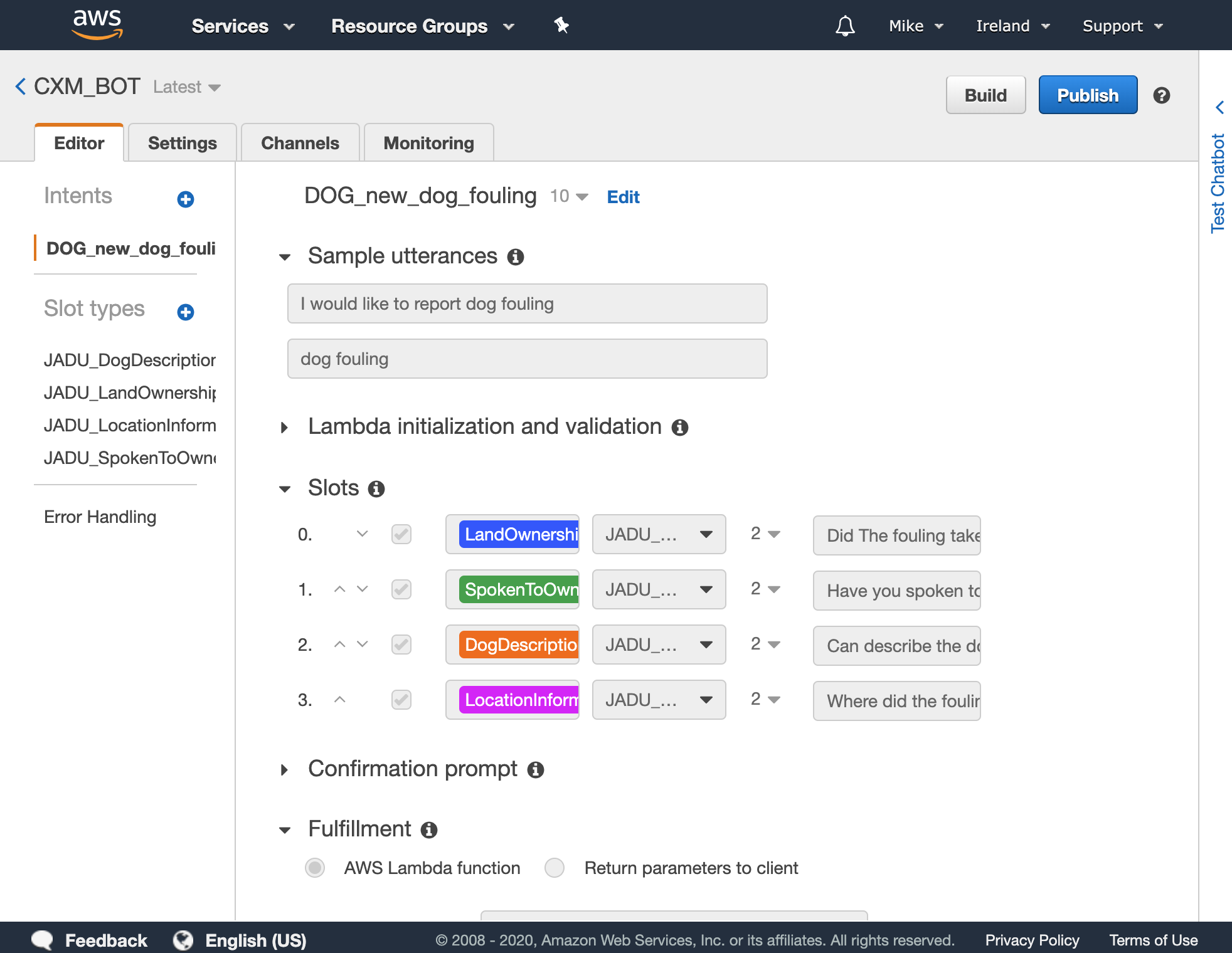Click the AWS logo
The image size is (1232, 953).
click(x=97, y=25)
